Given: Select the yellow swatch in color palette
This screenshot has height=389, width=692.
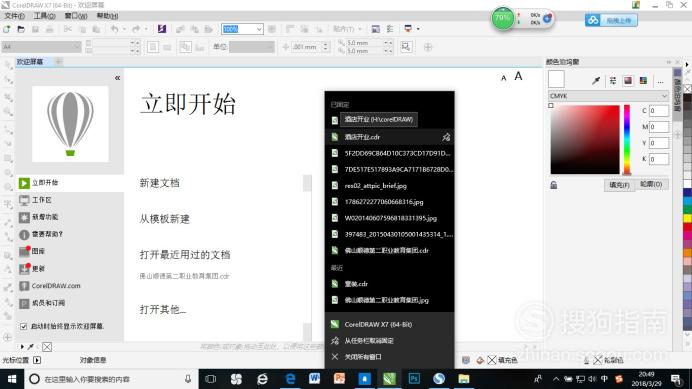Looking at the screenshot, I should point(688,219).
